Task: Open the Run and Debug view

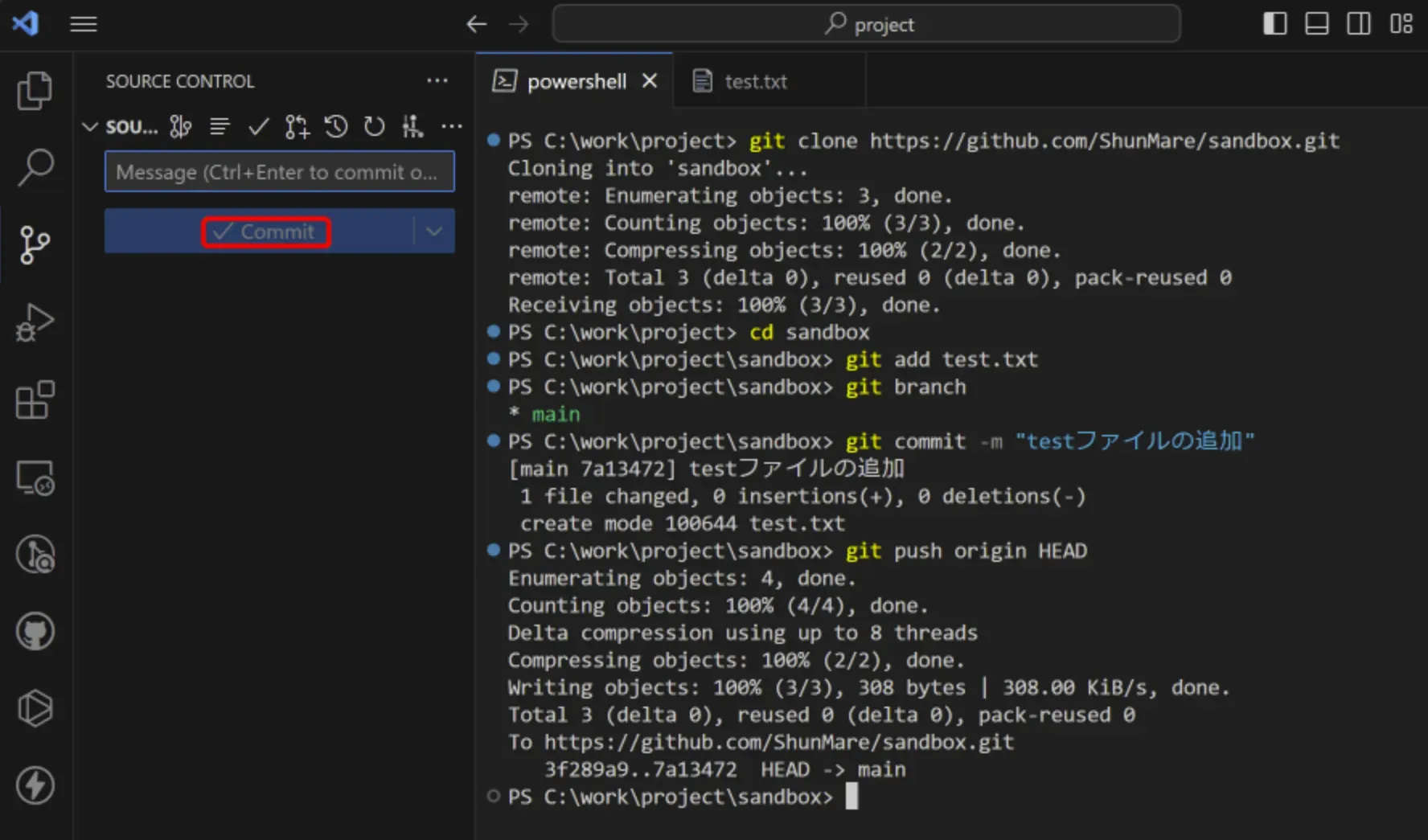Action: click(x=35, y=322)
